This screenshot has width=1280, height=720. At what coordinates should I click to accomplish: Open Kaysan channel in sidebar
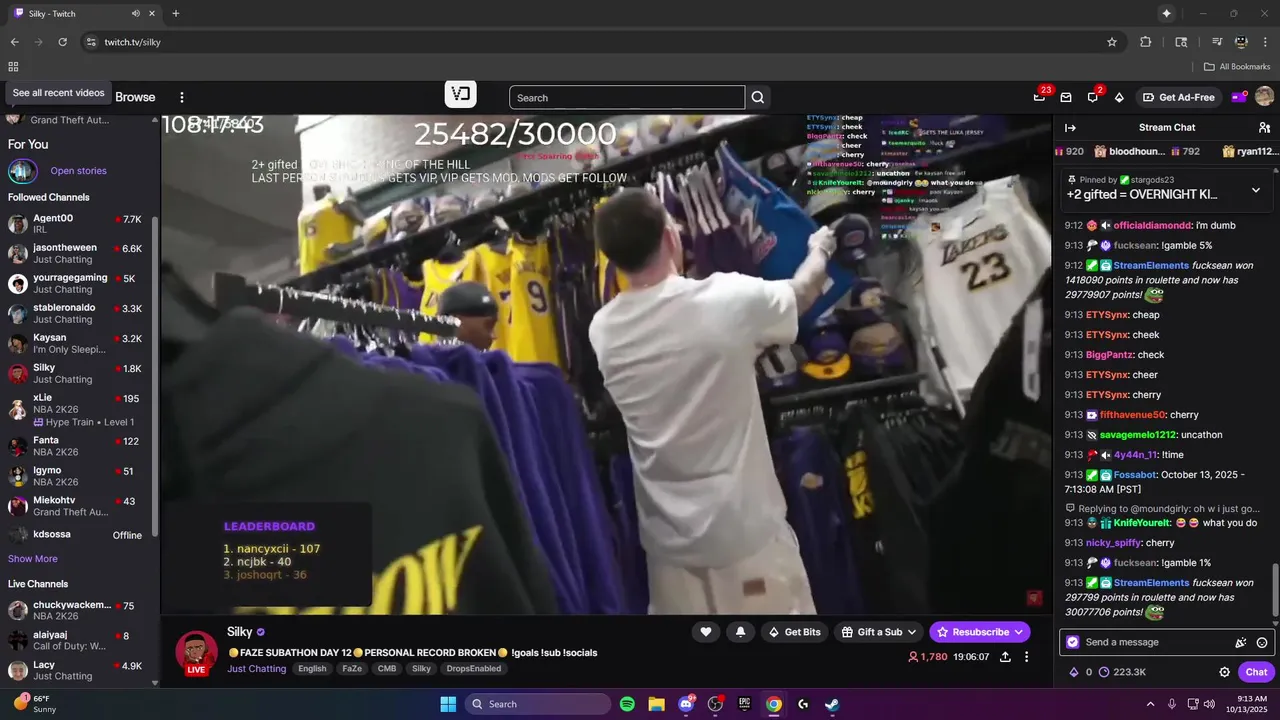[76, 344]
